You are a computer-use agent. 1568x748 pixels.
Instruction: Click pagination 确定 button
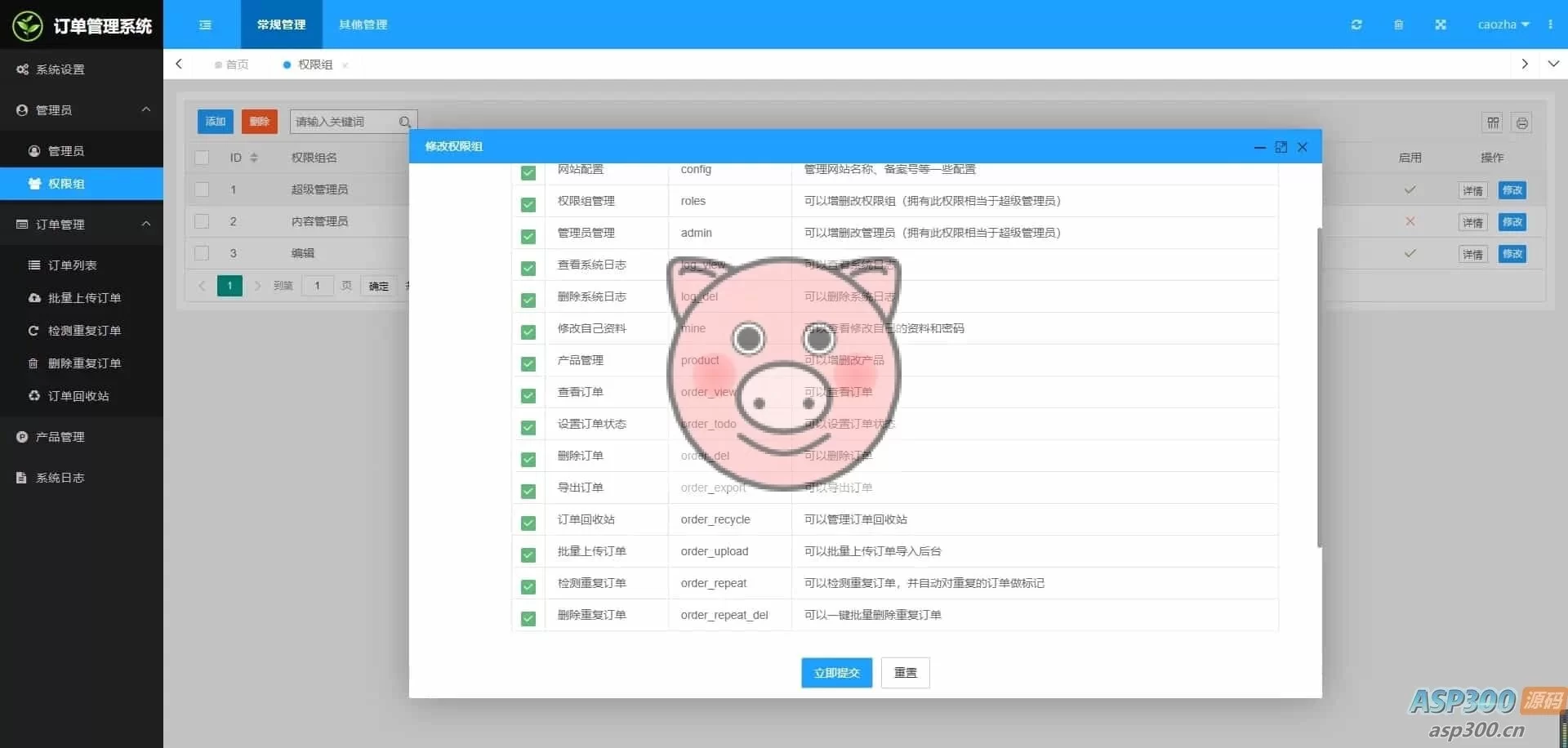tap(378, 286)
